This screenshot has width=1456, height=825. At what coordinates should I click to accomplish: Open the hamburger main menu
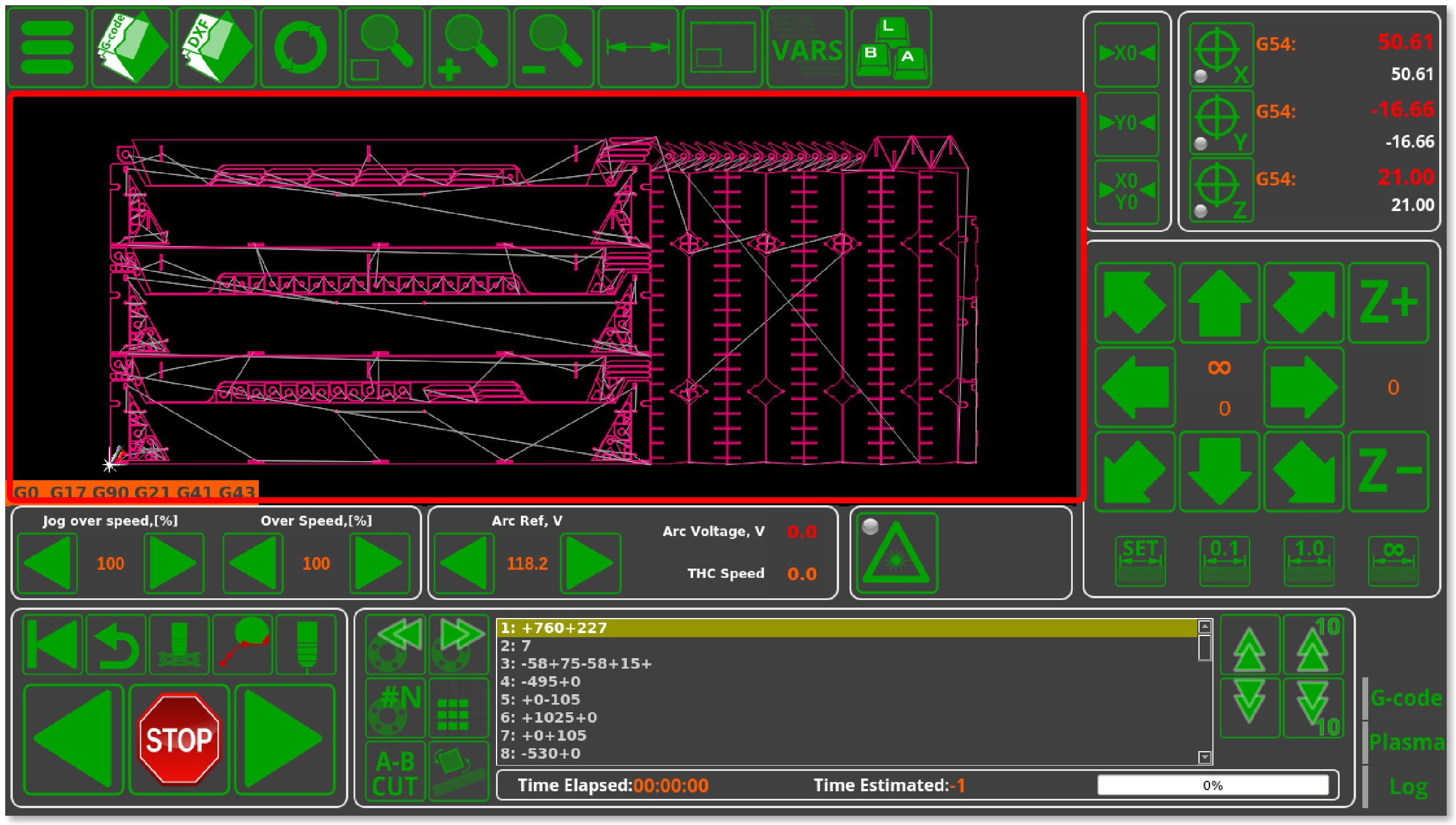click(47, 48)
